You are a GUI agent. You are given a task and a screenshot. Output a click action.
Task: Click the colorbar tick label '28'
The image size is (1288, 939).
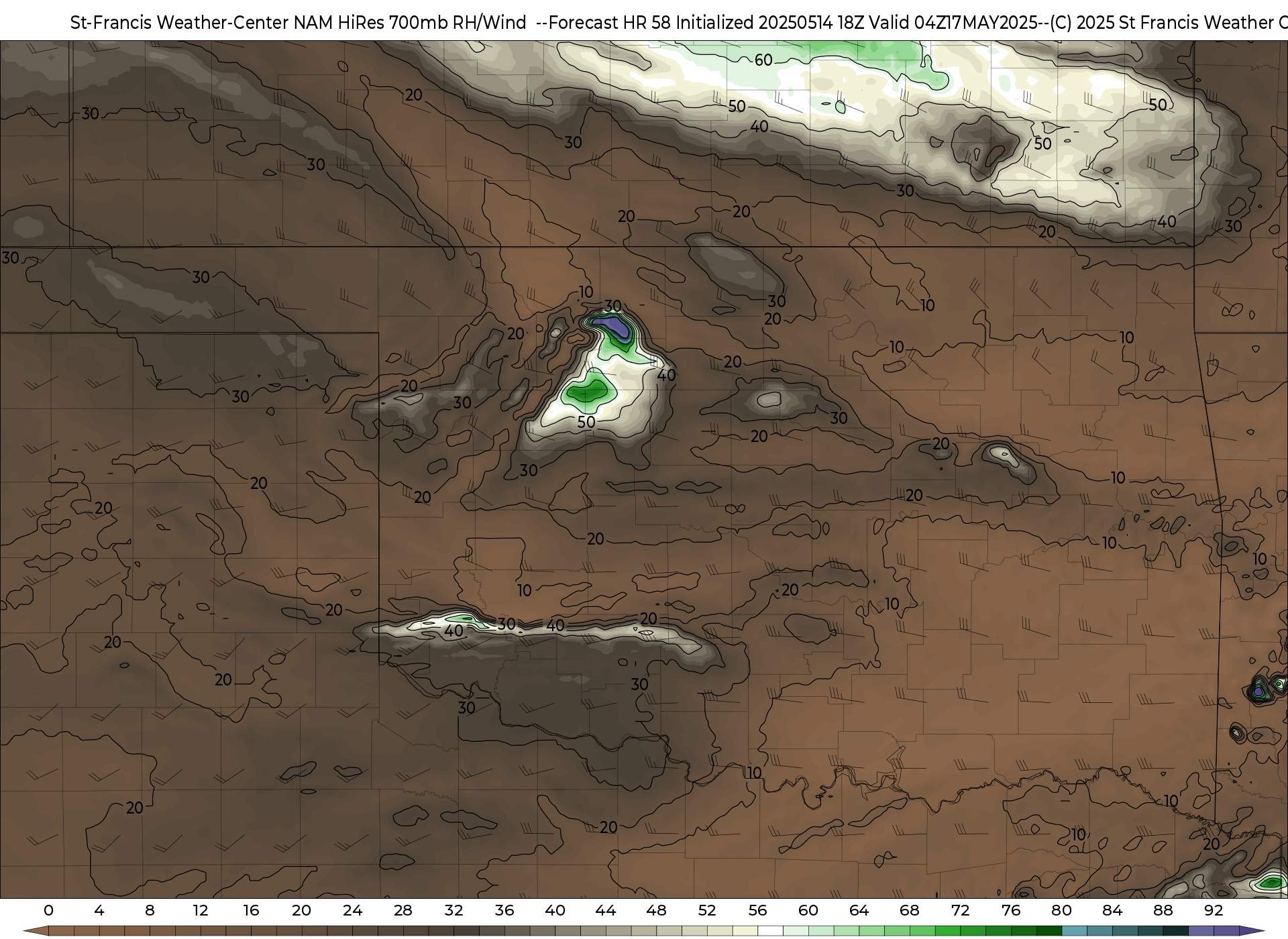click(403, 910)
